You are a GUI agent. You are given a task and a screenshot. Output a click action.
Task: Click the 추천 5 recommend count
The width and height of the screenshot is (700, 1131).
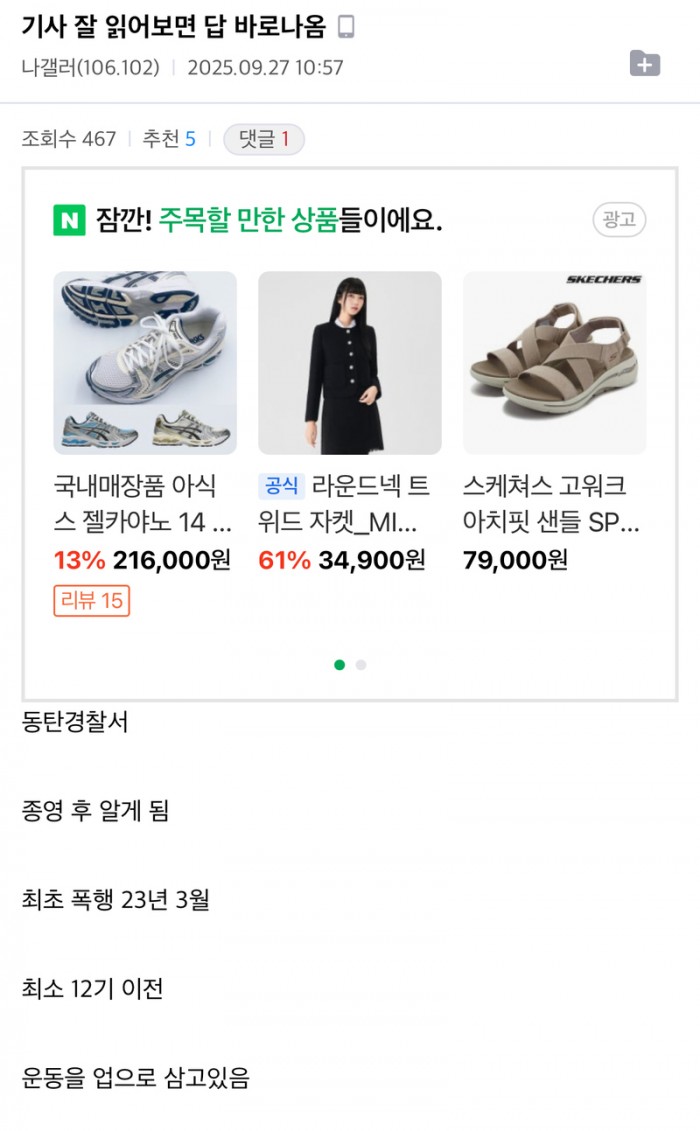point(169,139)
